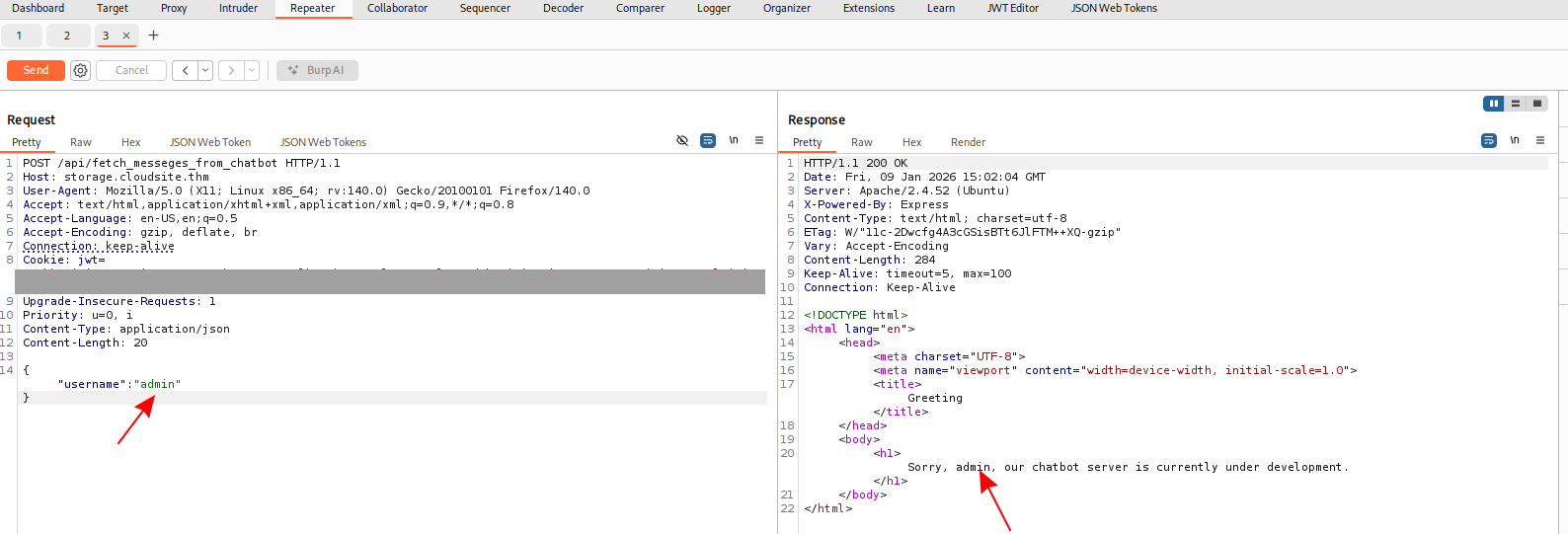This screenshot has height=534, width=1568.
Task: Toggle non-printable characters in response pane
Action: (1515, 140)
